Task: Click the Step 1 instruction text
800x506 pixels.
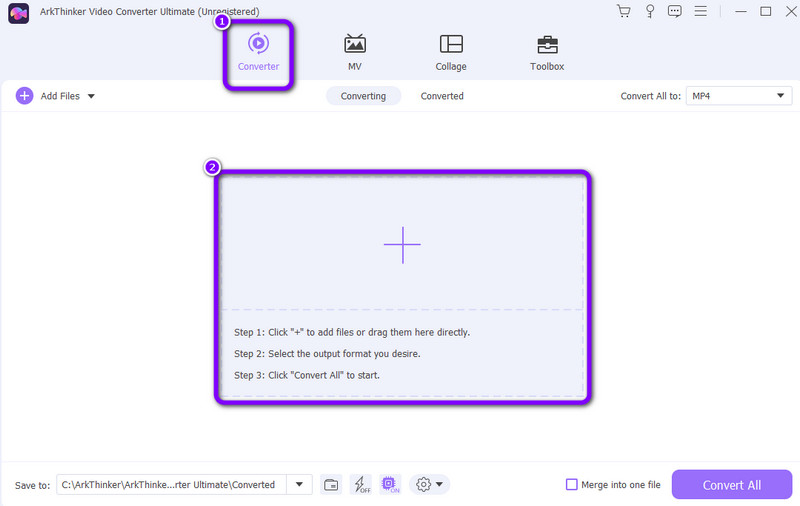Action: 352,332
